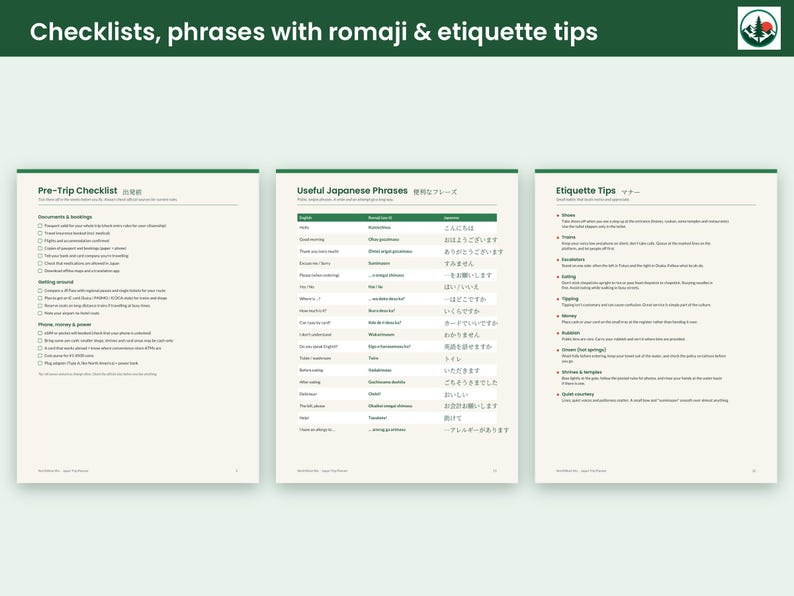Click the Shoes tip title
Screen dimensions: 794x596
[x=568, y=215]
